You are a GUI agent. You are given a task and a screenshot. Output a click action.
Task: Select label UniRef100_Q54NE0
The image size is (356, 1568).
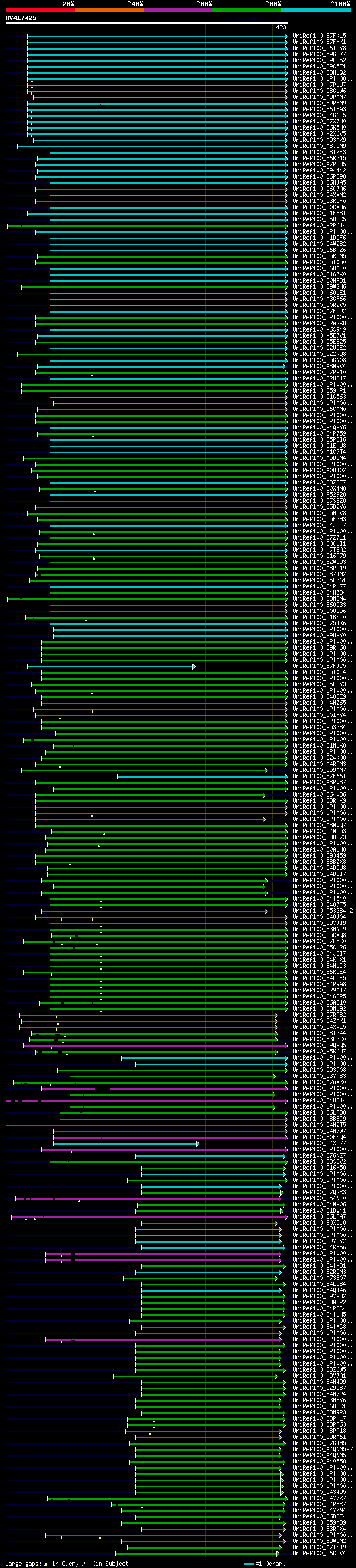[x=319, y=1199]
